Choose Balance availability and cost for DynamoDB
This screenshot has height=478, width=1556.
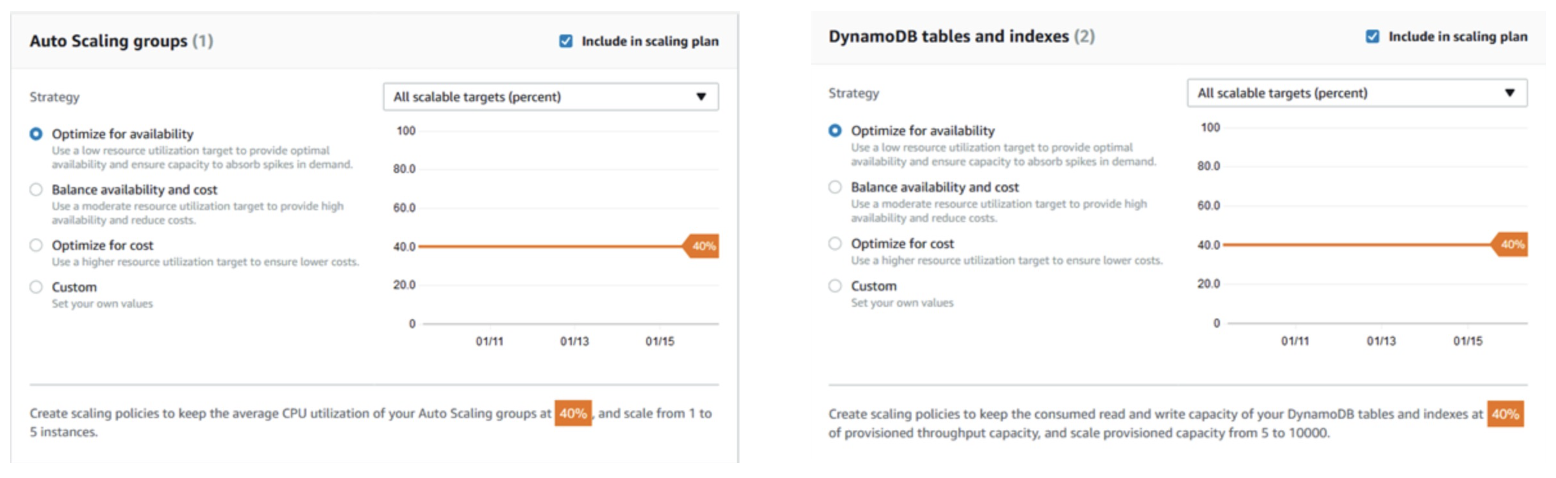pyautogui.click(x=836, y=187)
